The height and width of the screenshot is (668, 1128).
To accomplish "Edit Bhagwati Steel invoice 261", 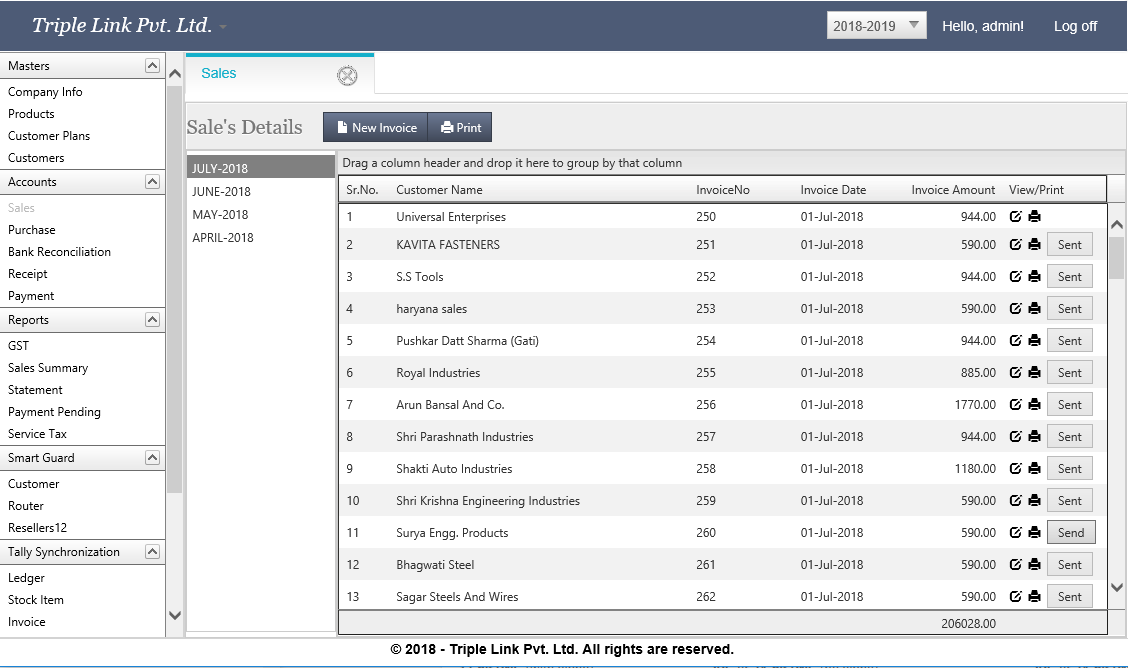I will (x=1015, y=564).
